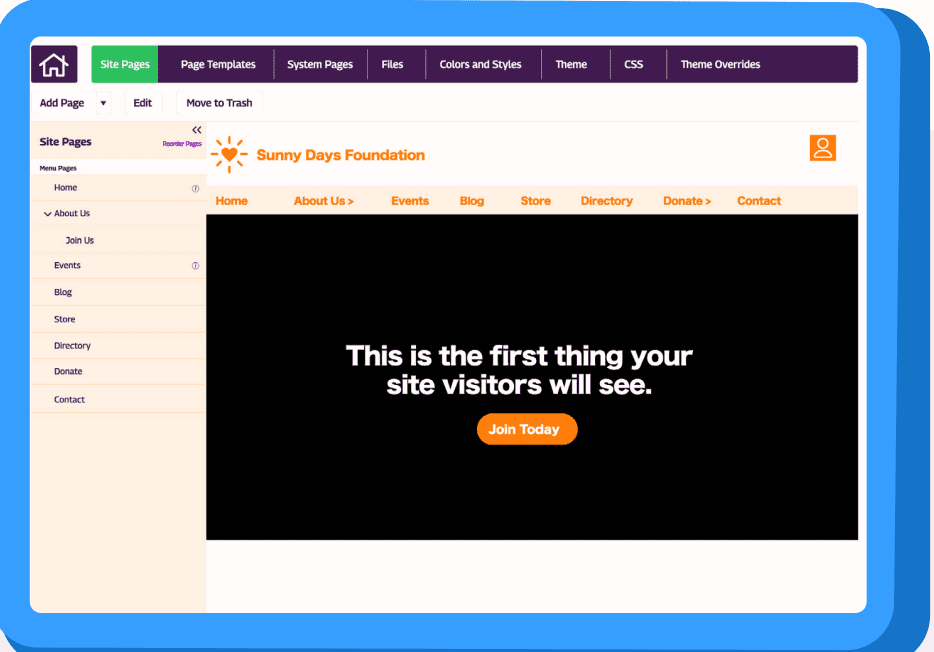
Task: Click the Sunny Days Foundation sun logo
Action: pos(229,155)
